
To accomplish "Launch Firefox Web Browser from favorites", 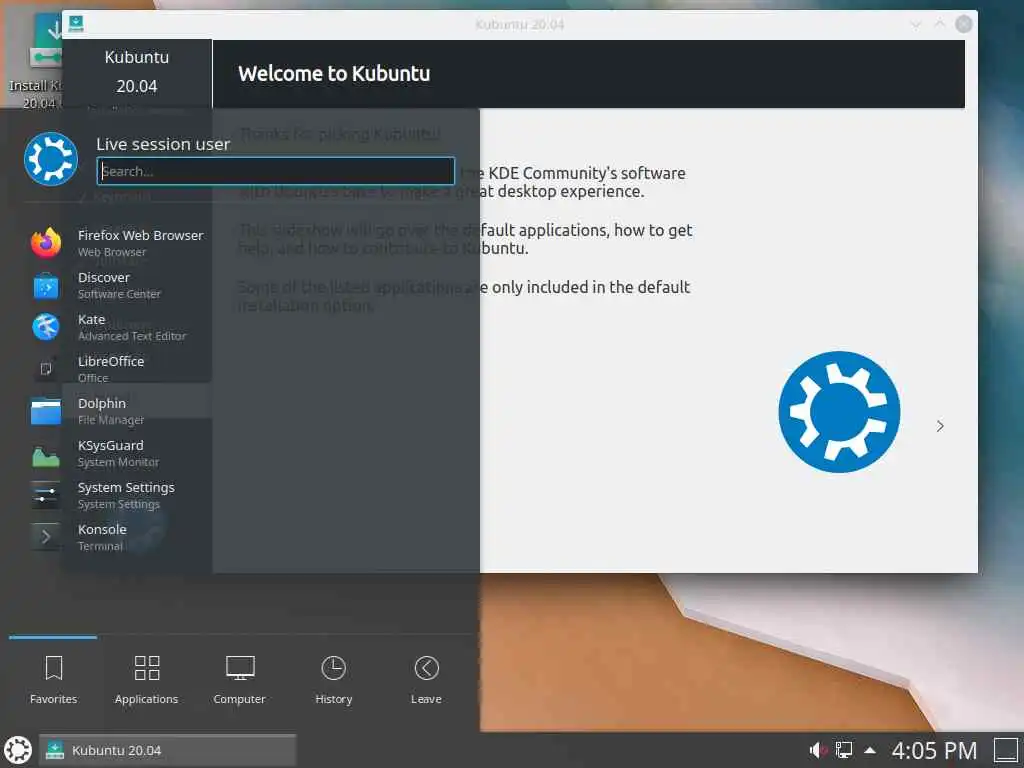I will 118,243.
